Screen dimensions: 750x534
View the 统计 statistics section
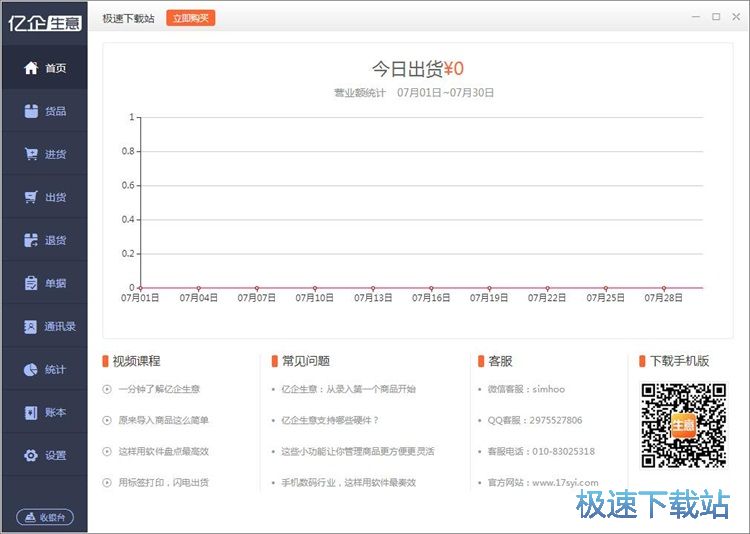point(44,369)
